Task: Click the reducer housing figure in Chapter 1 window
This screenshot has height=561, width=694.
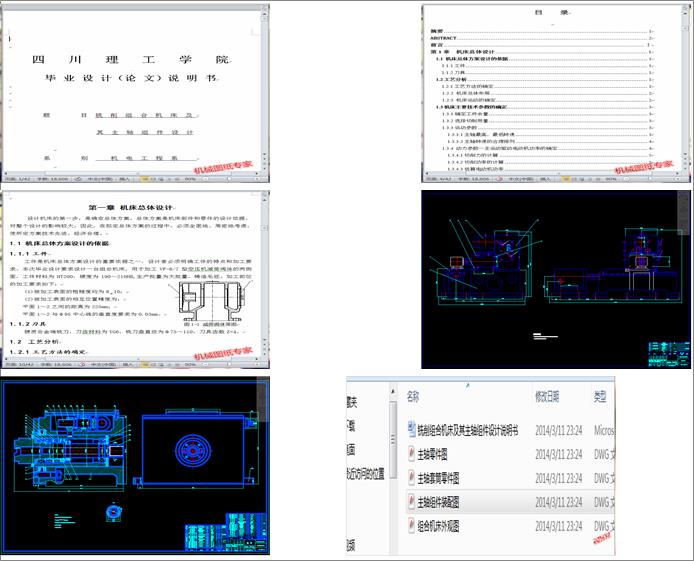Action: pos(212,302)
